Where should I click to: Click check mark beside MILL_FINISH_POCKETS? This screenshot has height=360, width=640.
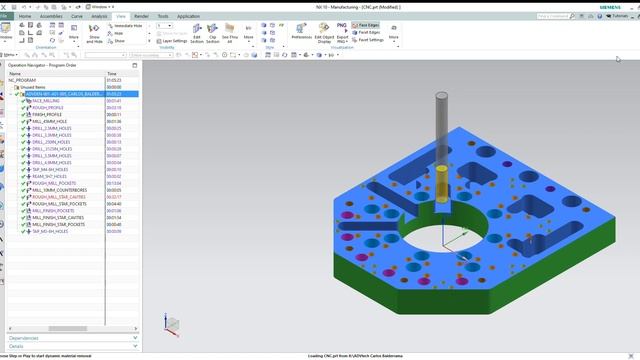(x=23, y=211)
